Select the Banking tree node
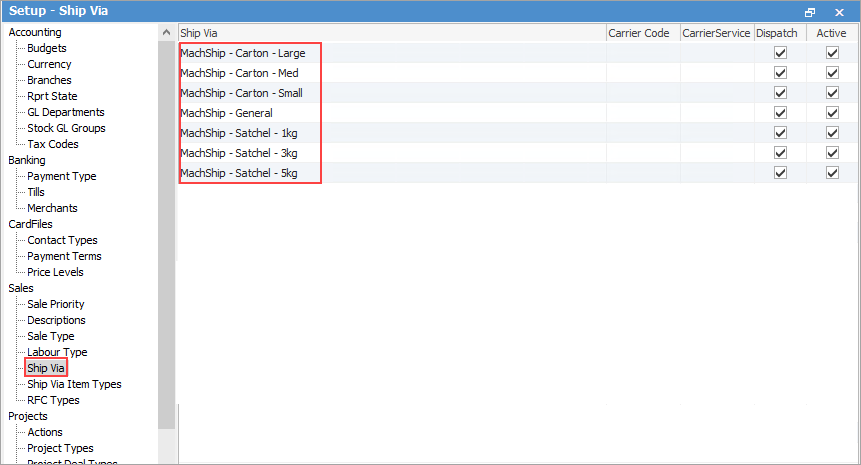 click(27, 160)
